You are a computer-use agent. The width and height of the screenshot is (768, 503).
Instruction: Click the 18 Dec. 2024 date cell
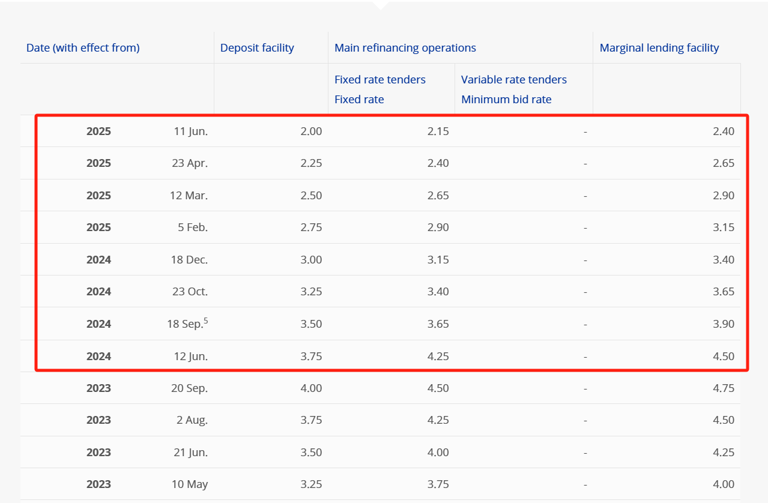(x=188, y=260)
